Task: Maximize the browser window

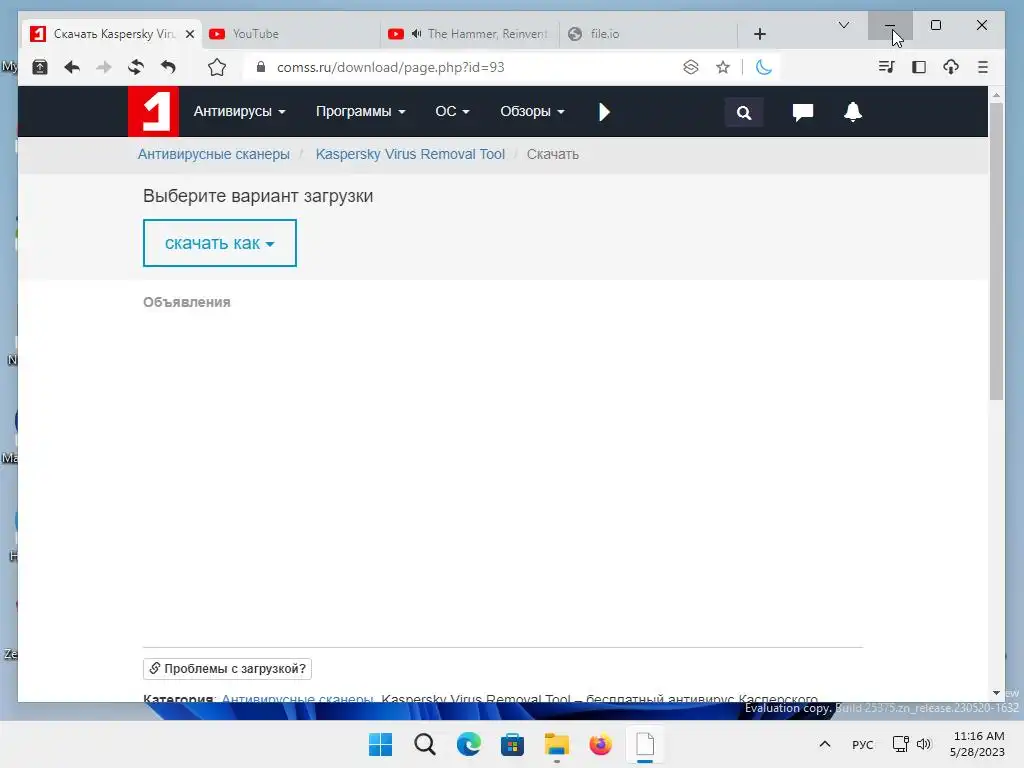Action: tap(936, 25)
